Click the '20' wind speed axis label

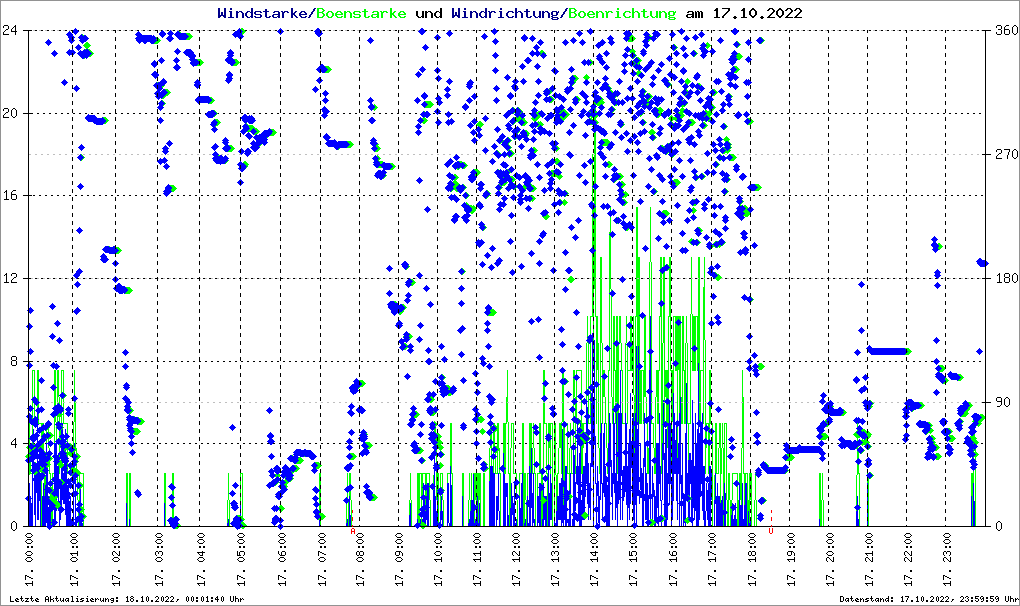pos(10,113)
